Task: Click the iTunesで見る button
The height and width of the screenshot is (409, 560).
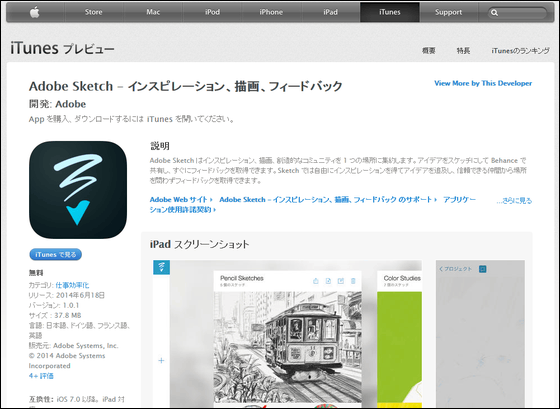Action: 56,254
